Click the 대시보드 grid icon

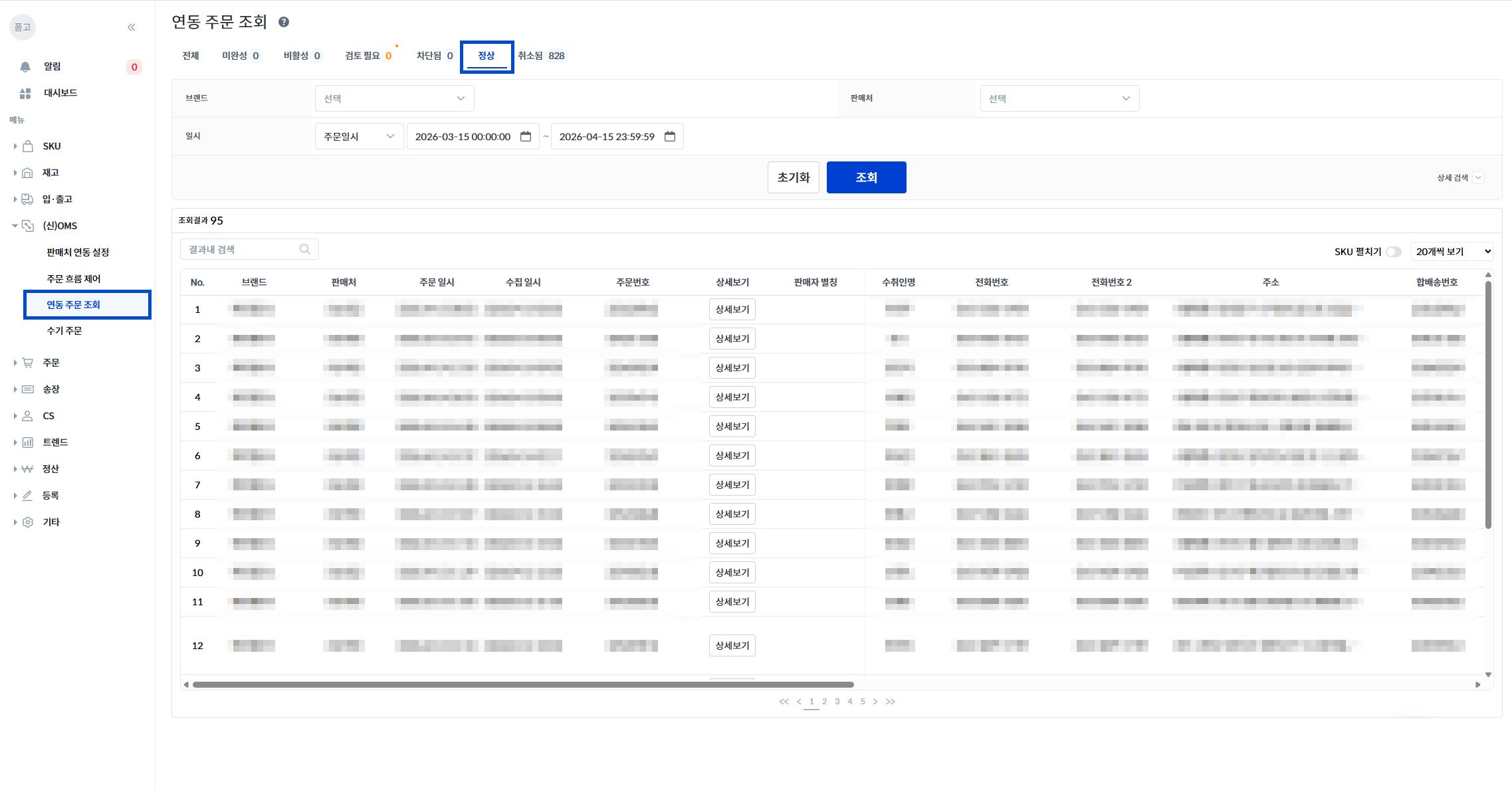(x=25, y=93)
